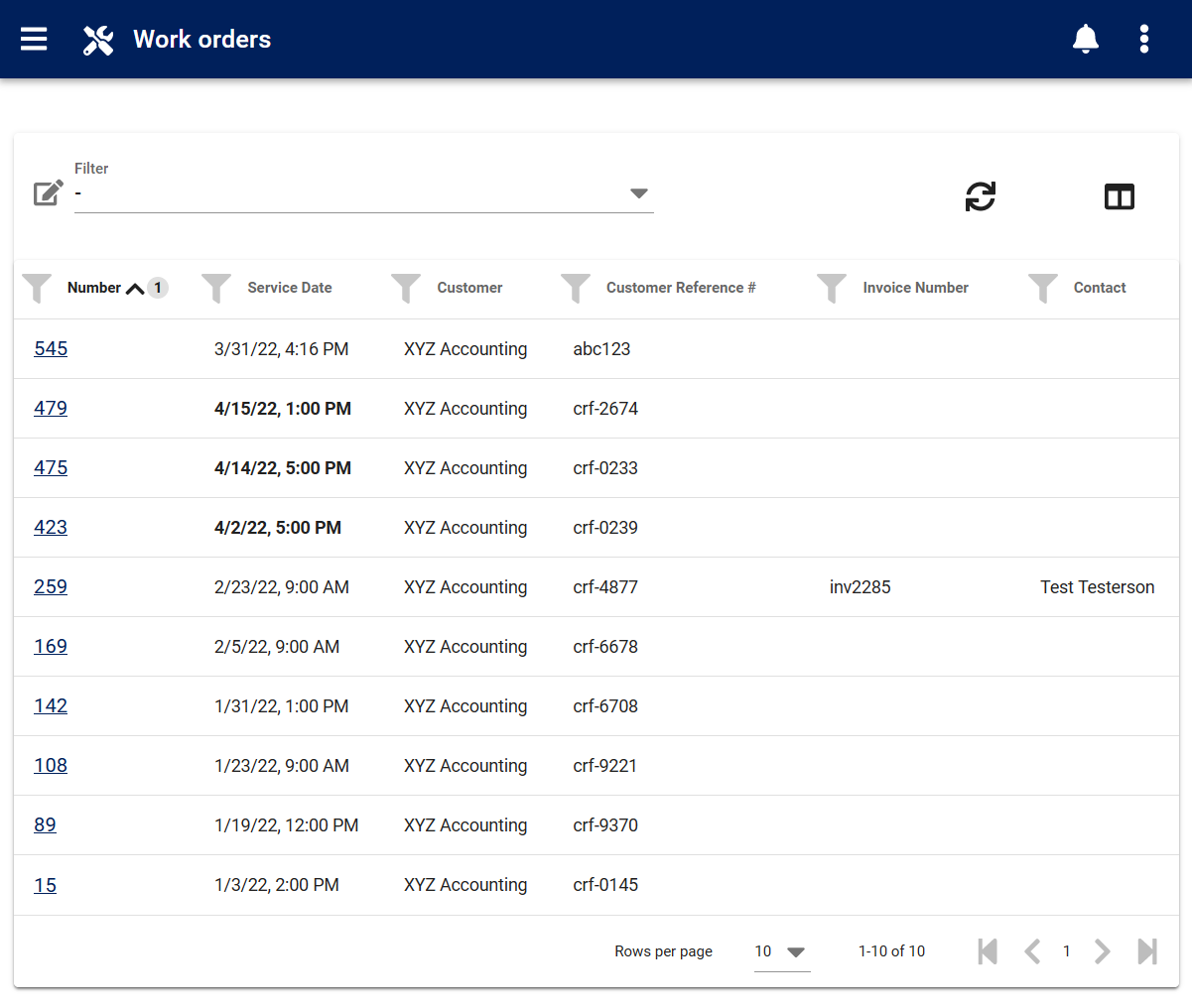Click reference crf-6708
The width and height of the screenshot is (1192, 1008).
pyautogui.click(x=605, y=705)
